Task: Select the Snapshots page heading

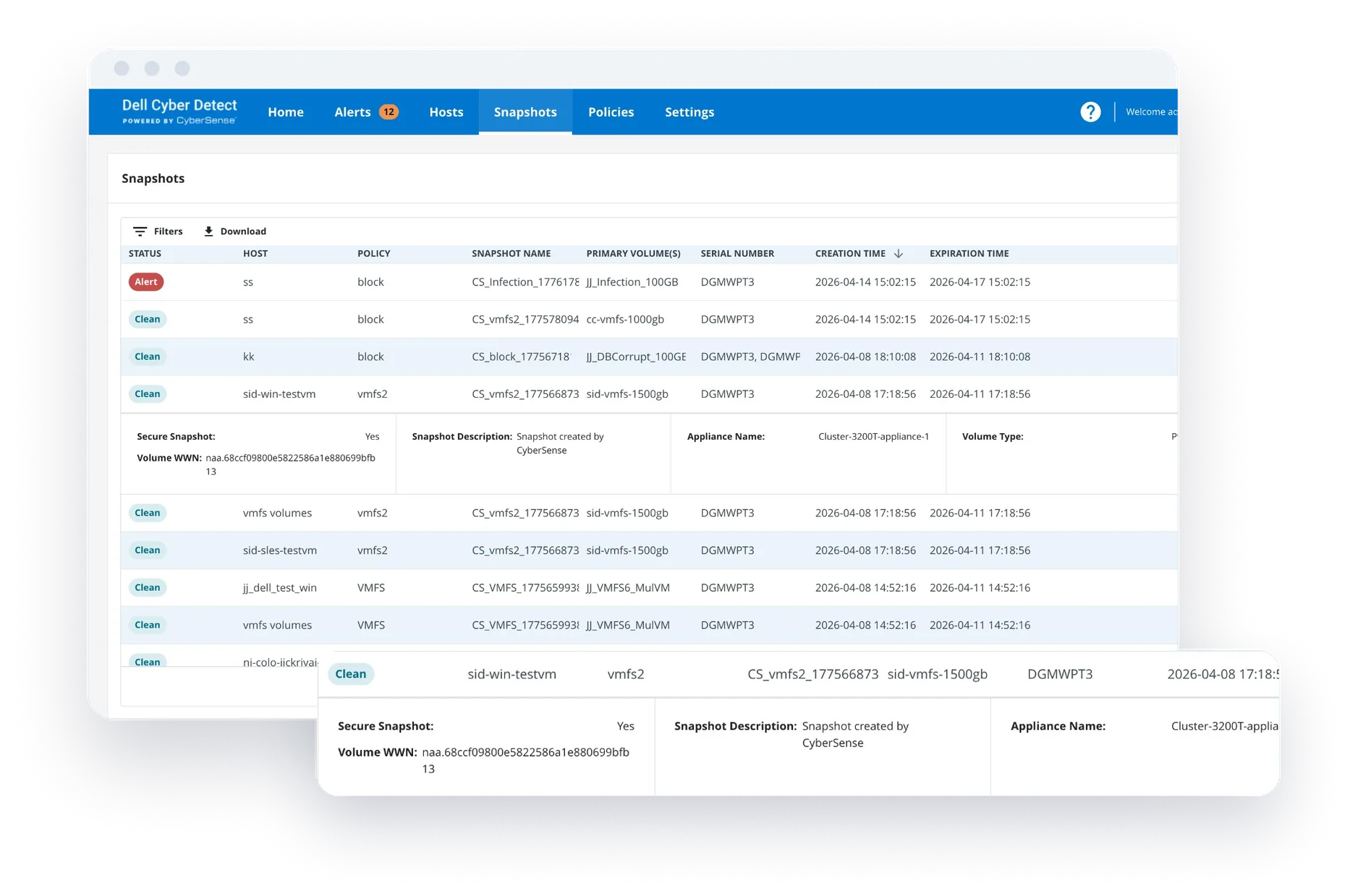Action: coord(153,179)
